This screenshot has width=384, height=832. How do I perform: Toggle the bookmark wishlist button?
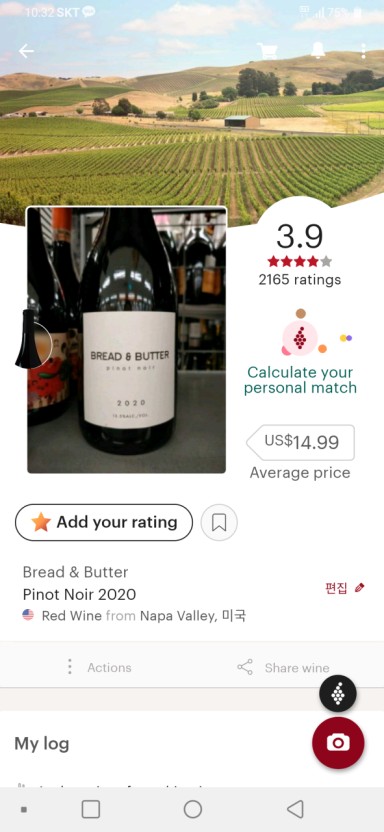click(x=219, y=523)
